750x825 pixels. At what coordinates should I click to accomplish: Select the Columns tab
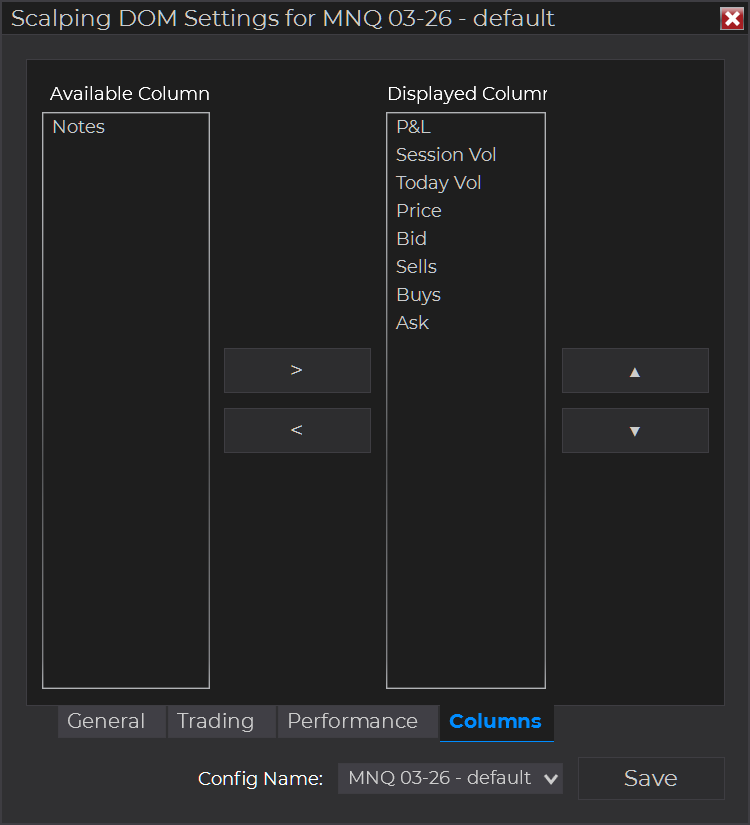[x=495, y=721]
